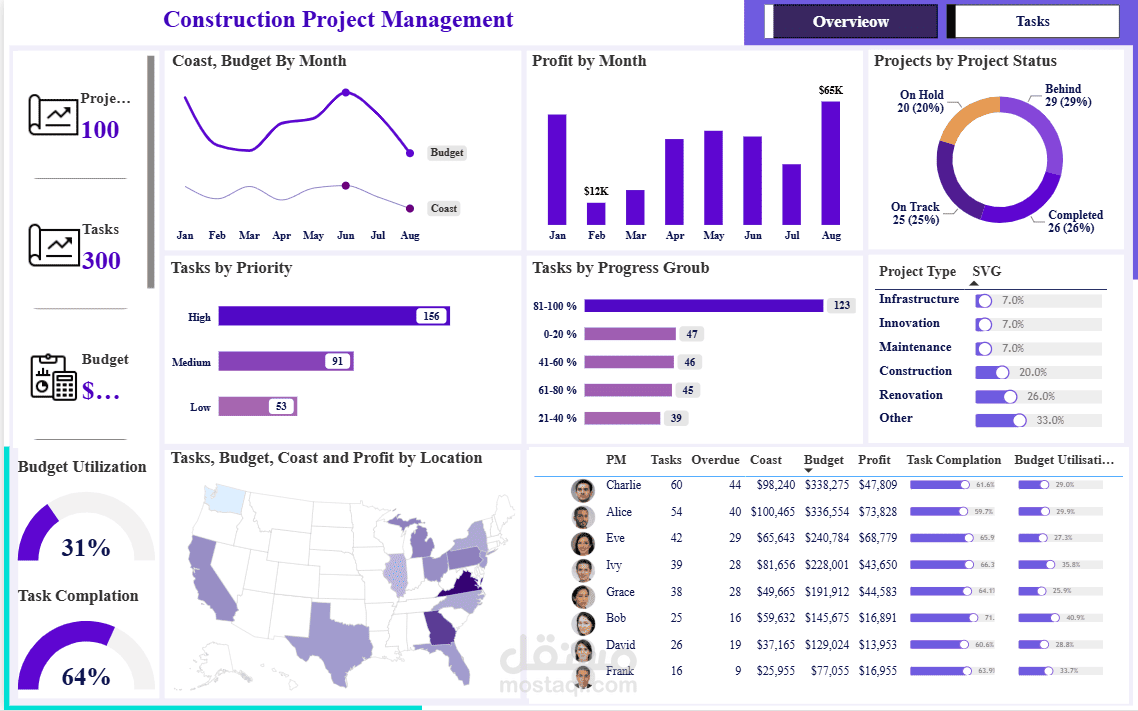Screen dimensions: 1138x711
Task: Click the Jan profit bar
Action: point(557,170)
